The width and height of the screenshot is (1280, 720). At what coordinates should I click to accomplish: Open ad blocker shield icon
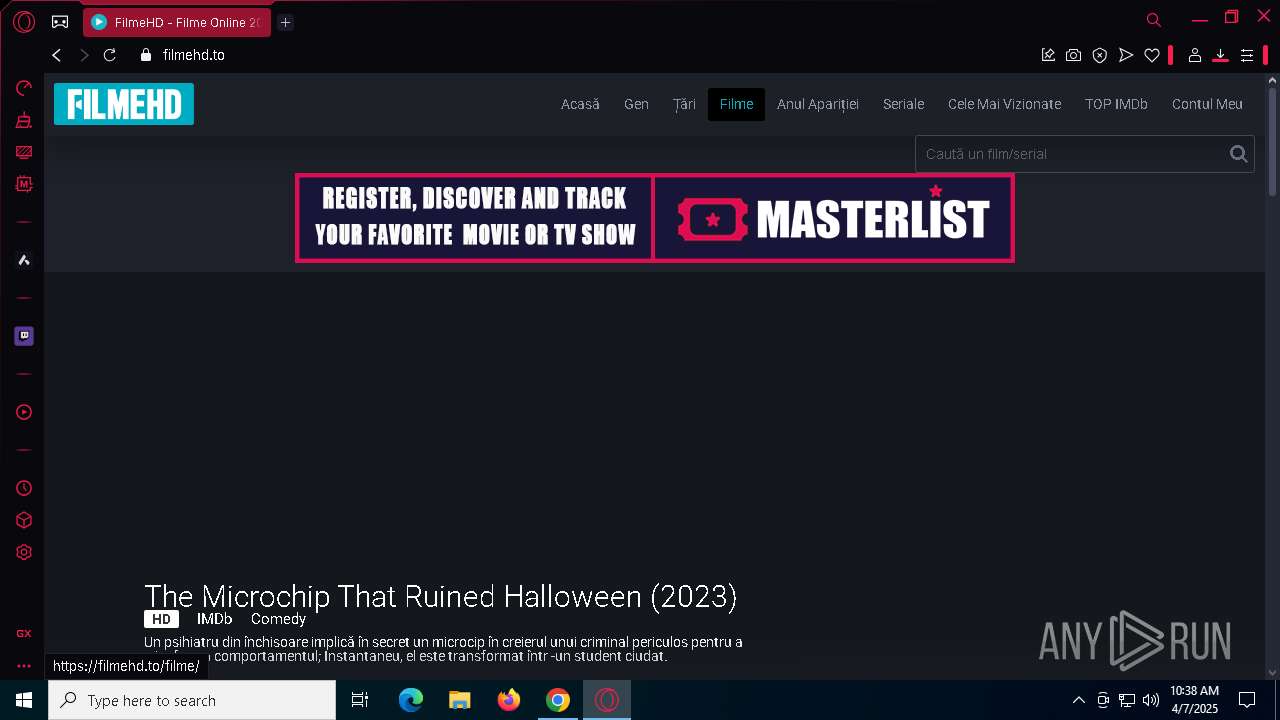1100,55
